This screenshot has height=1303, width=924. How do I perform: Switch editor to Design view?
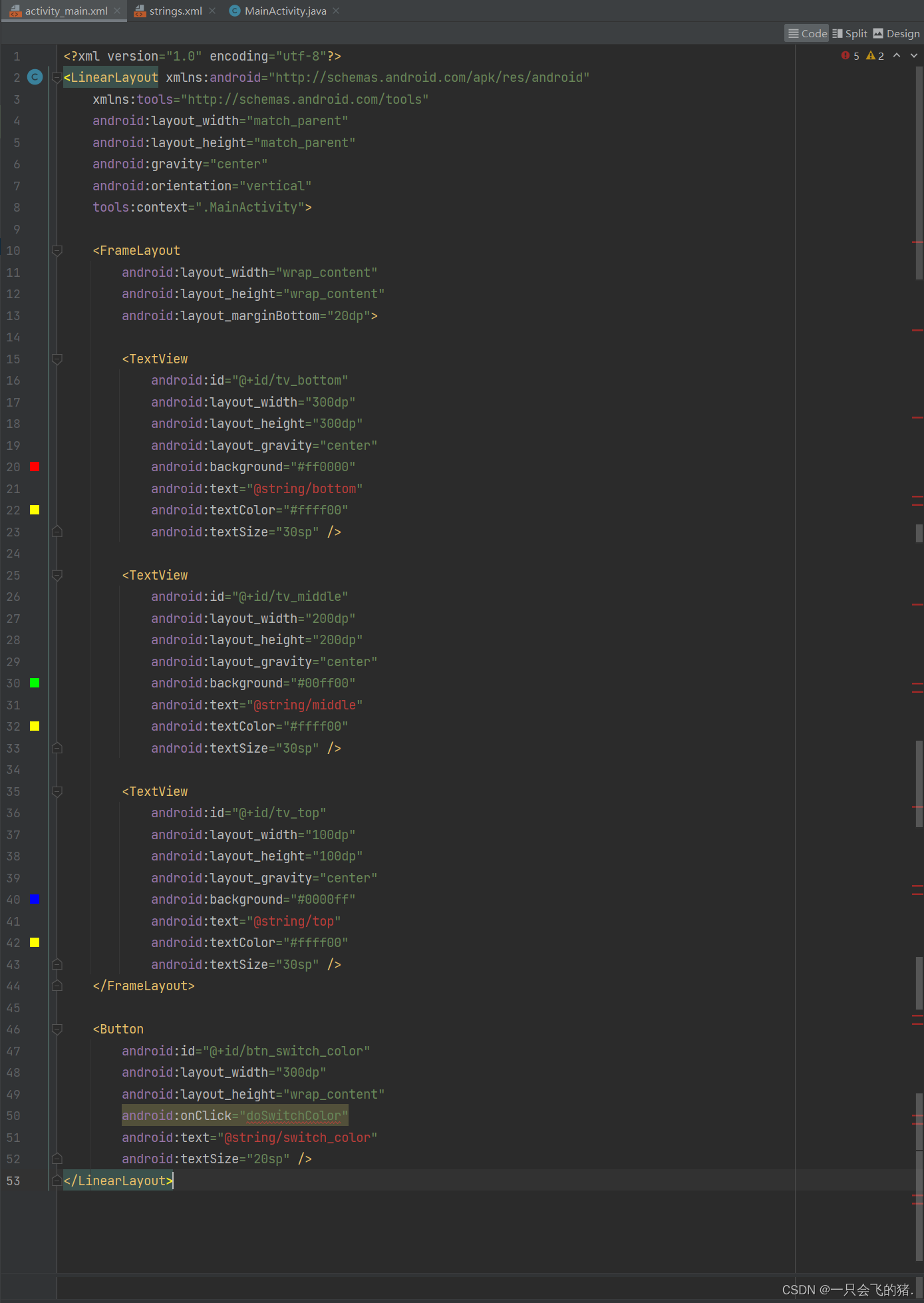click(896, 33)
